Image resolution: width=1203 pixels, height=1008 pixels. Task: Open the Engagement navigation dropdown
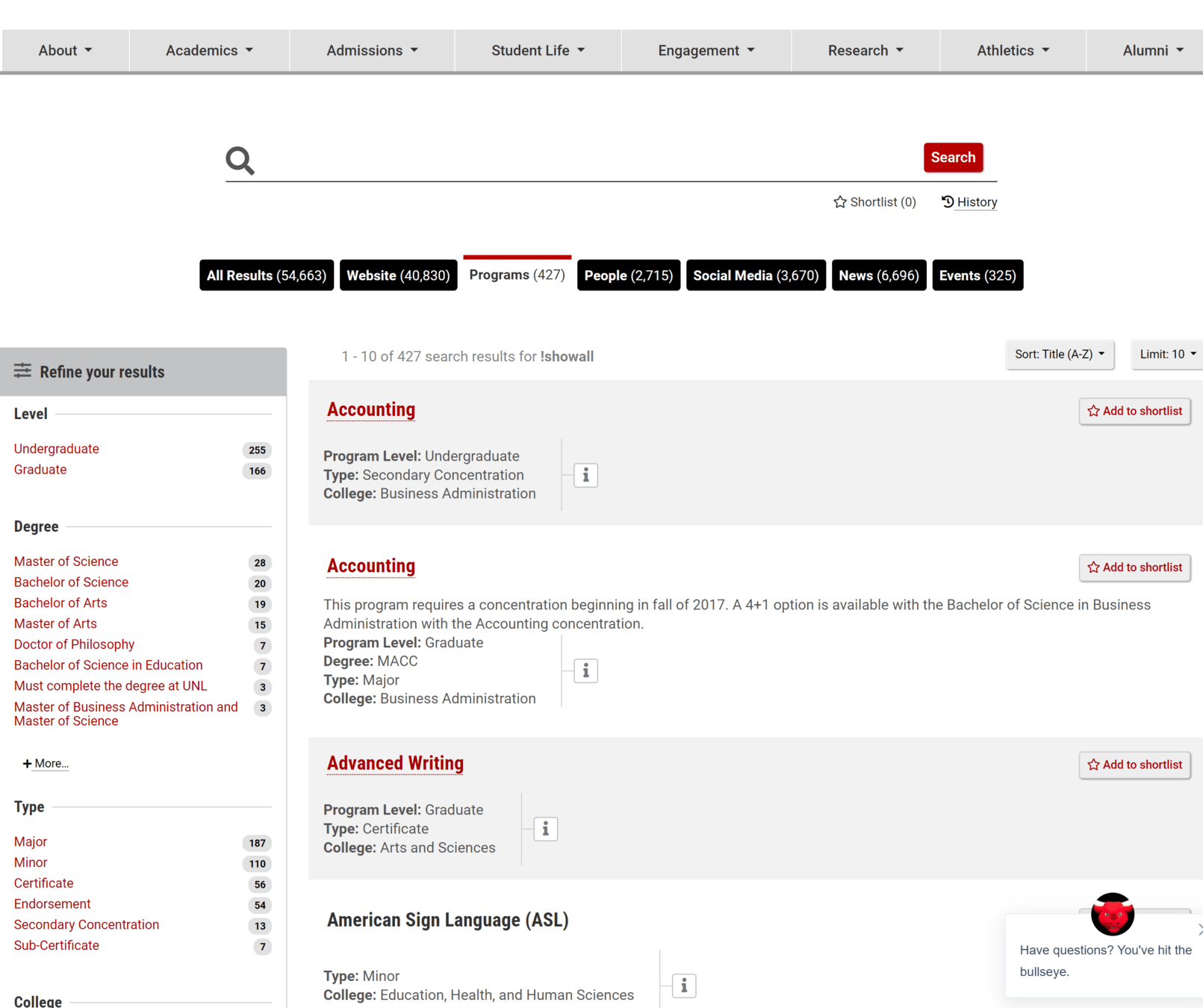coord(706,50)
